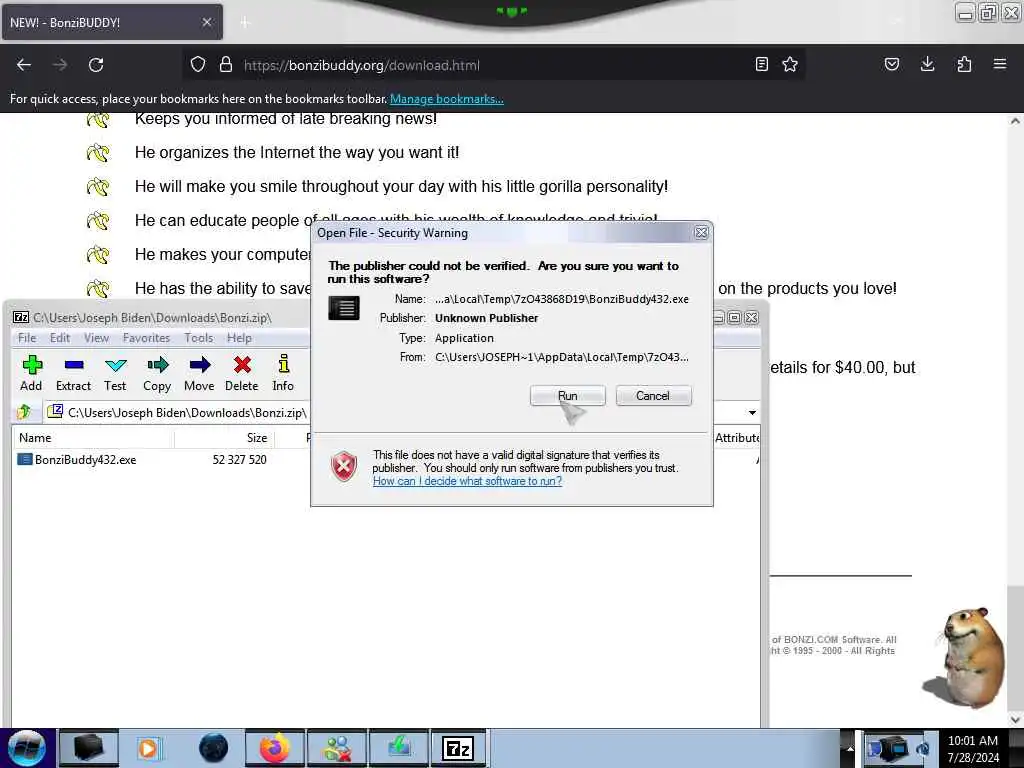This screenshot has width=1024, height=768.
Task: Click Firefox in the taskbar
Action: (274, 748)
